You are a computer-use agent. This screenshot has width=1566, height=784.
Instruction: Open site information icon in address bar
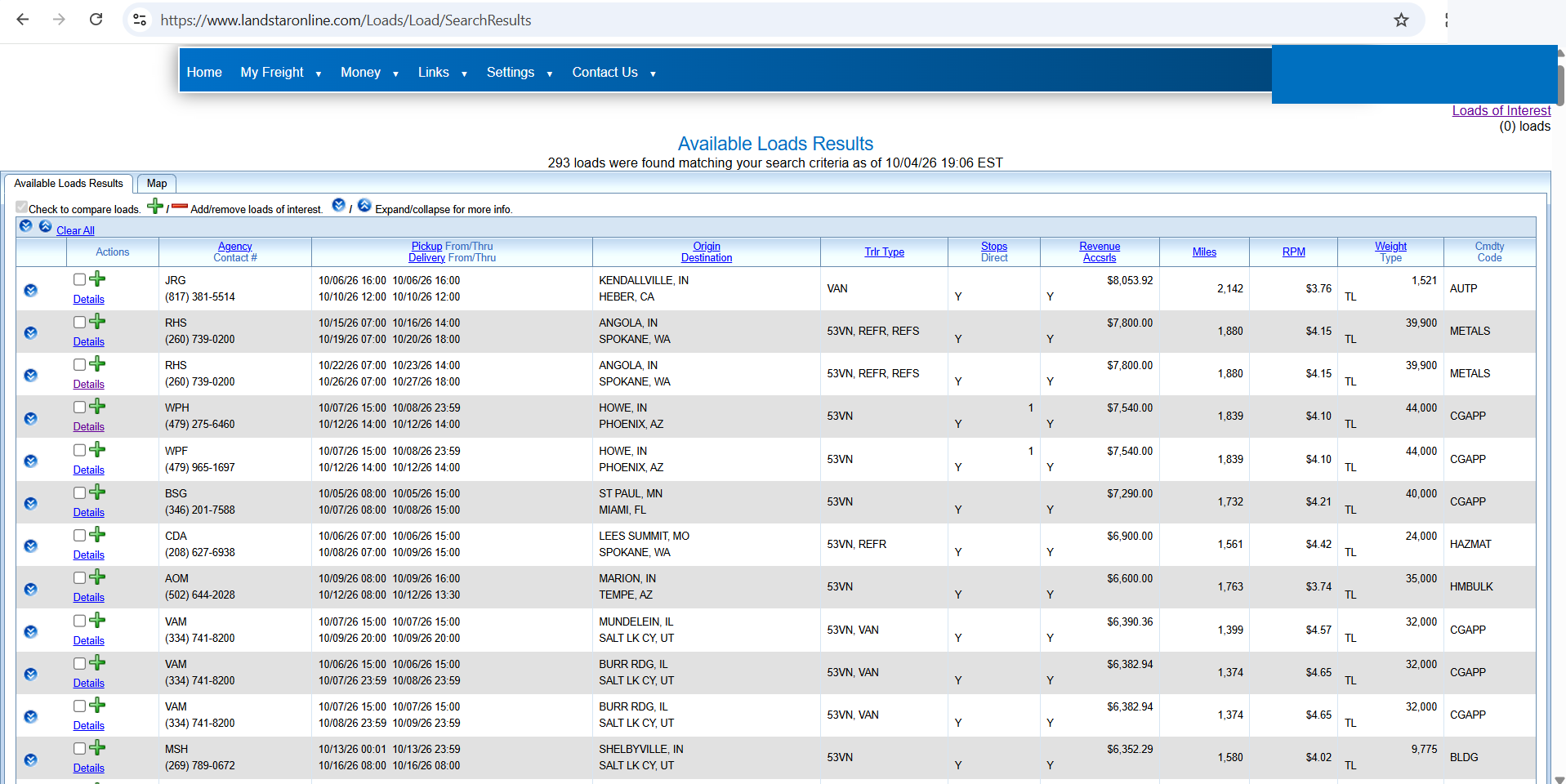pos(140,20)
